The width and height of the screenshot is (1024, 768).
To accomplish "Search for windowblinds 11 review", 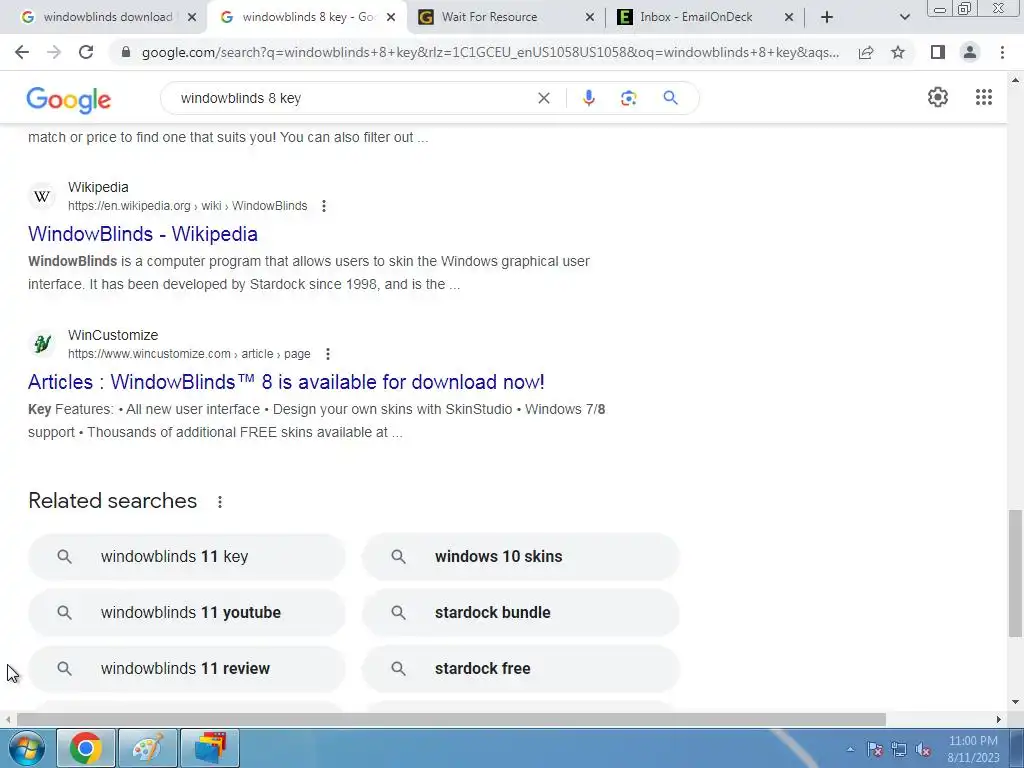I will [187, 669].
